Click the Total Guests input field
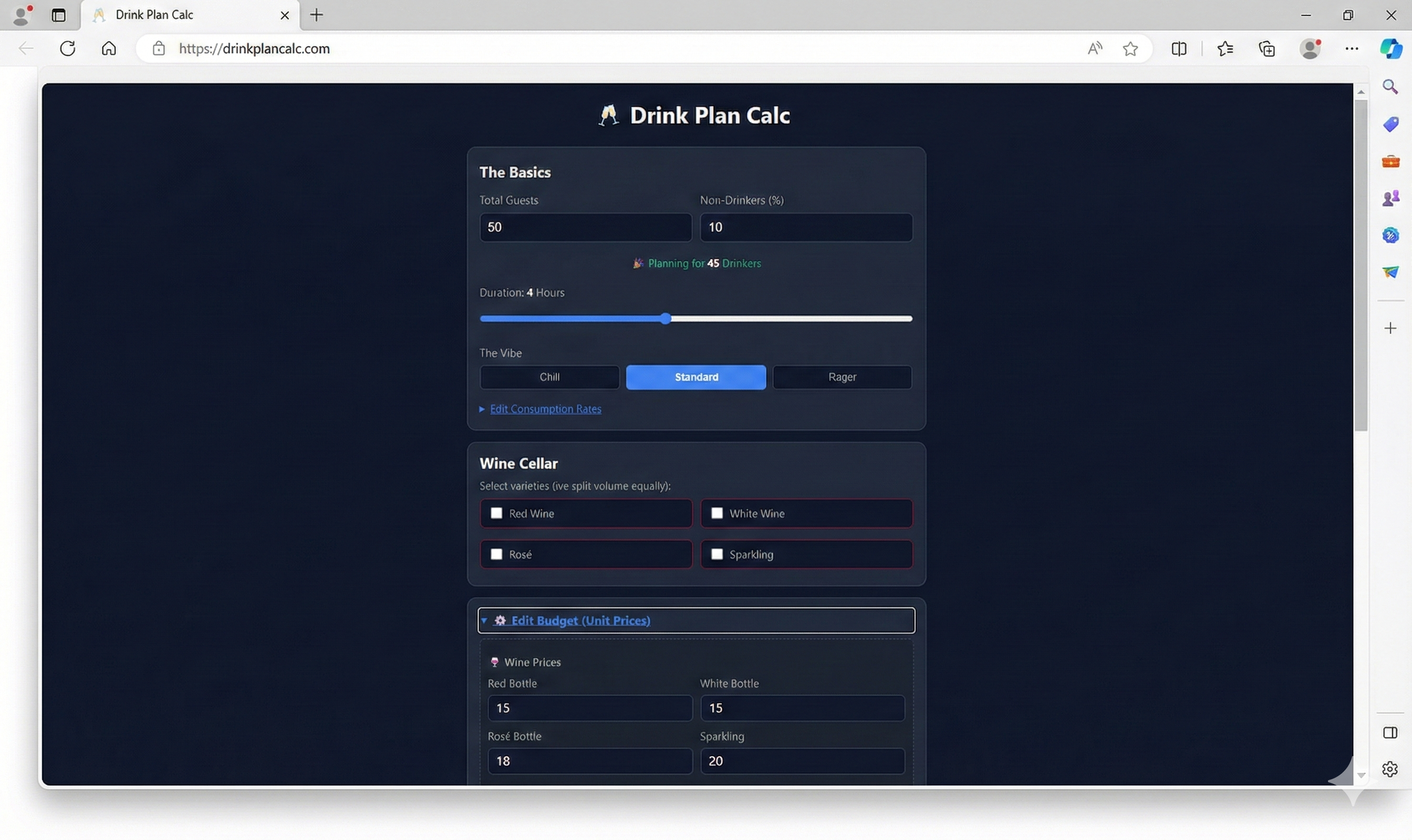Screen dimensions: 1412x840 tap(585, 227)
